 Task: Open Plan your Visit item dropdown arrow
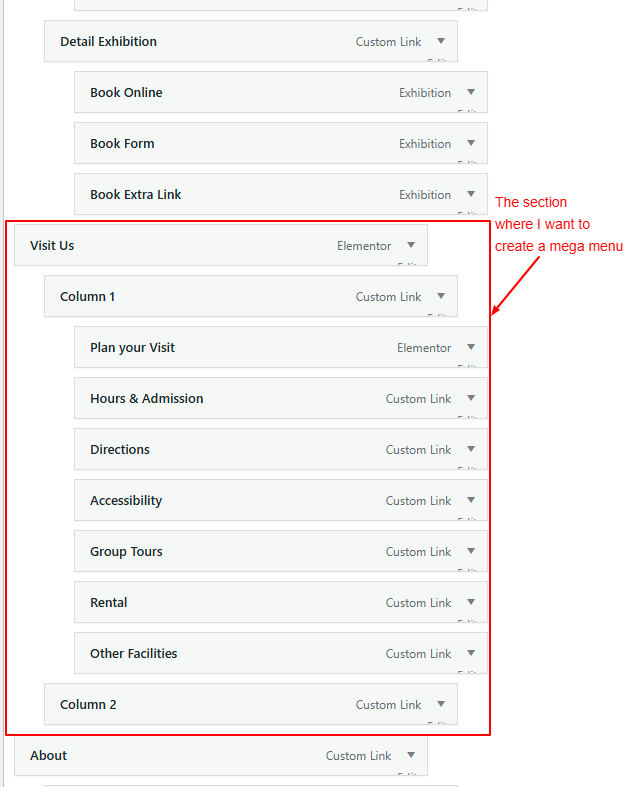[x=471, y=347]
